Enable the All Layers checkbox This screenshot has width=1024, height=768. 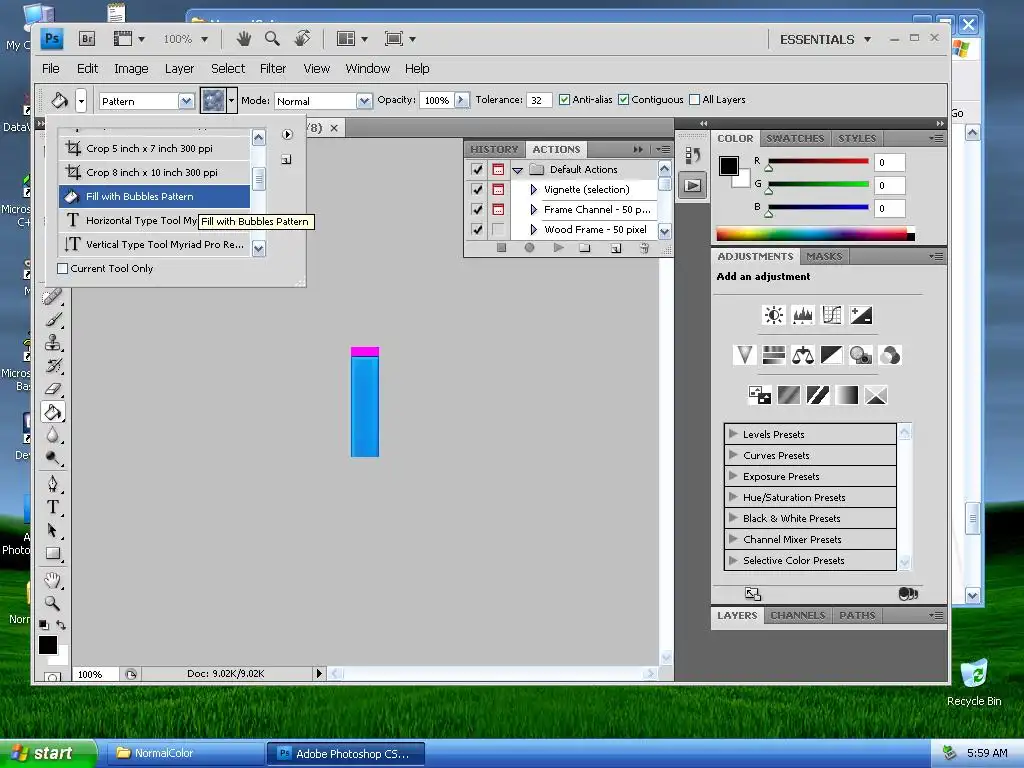click(694, 100)
